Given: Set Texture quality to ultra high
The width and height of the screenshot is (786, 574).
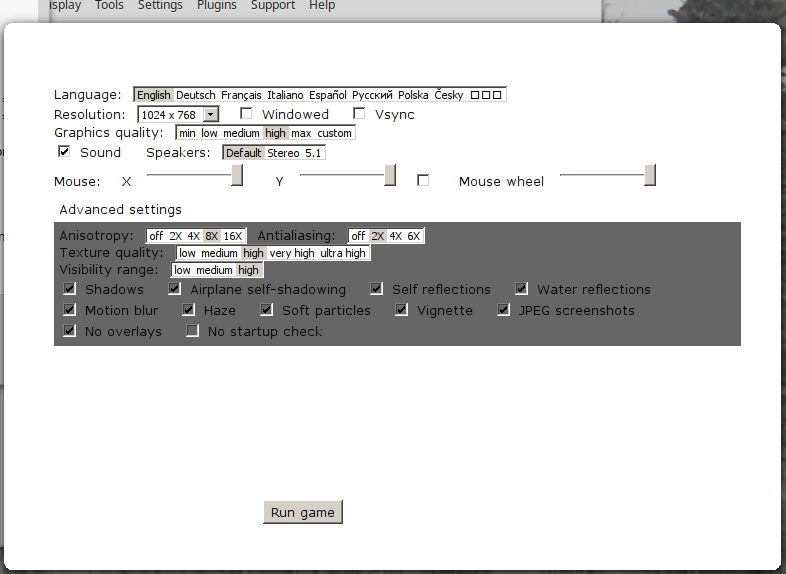Looking at the screenshot, I should 343,253.
